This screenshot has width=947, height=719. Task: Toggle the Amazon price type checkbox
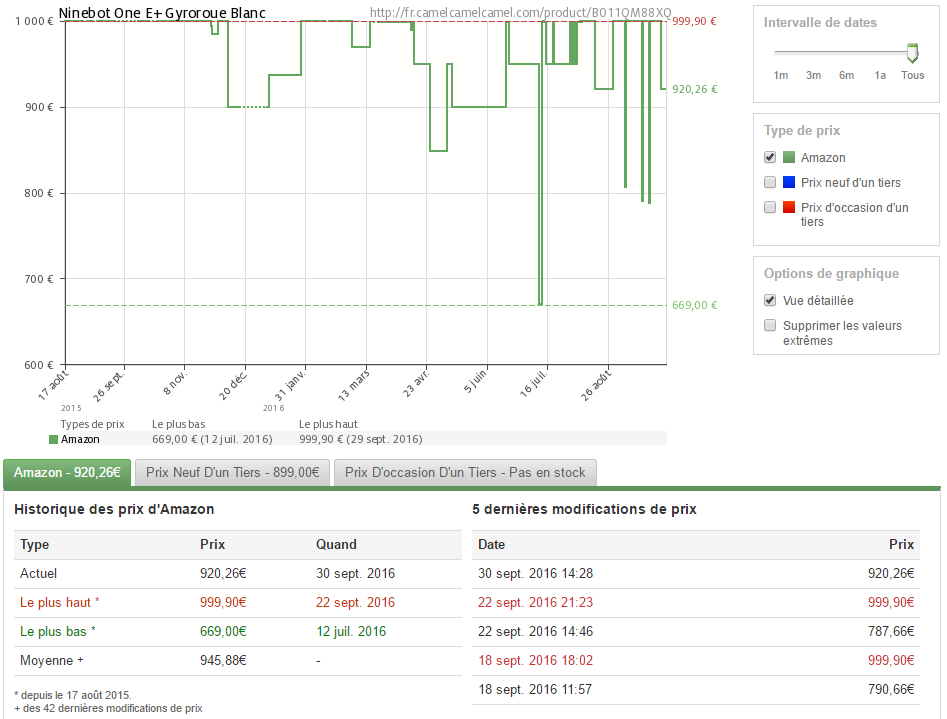point(769,157)
